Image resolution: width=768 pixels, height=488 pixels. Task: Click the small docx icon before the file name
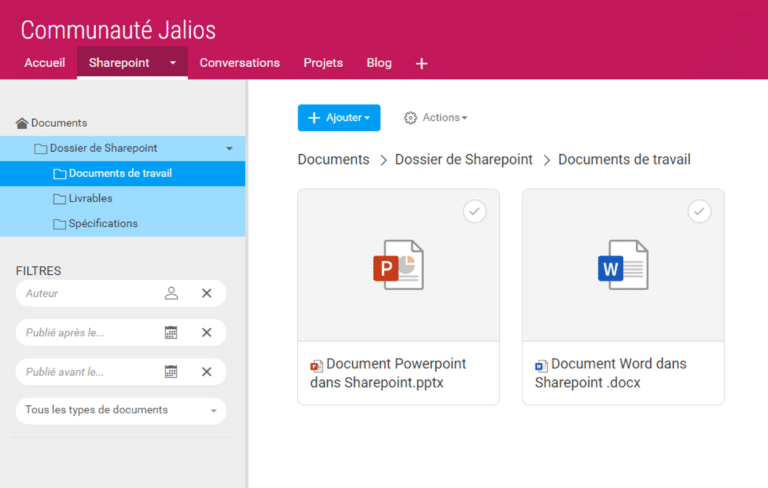tap(541, 366)
